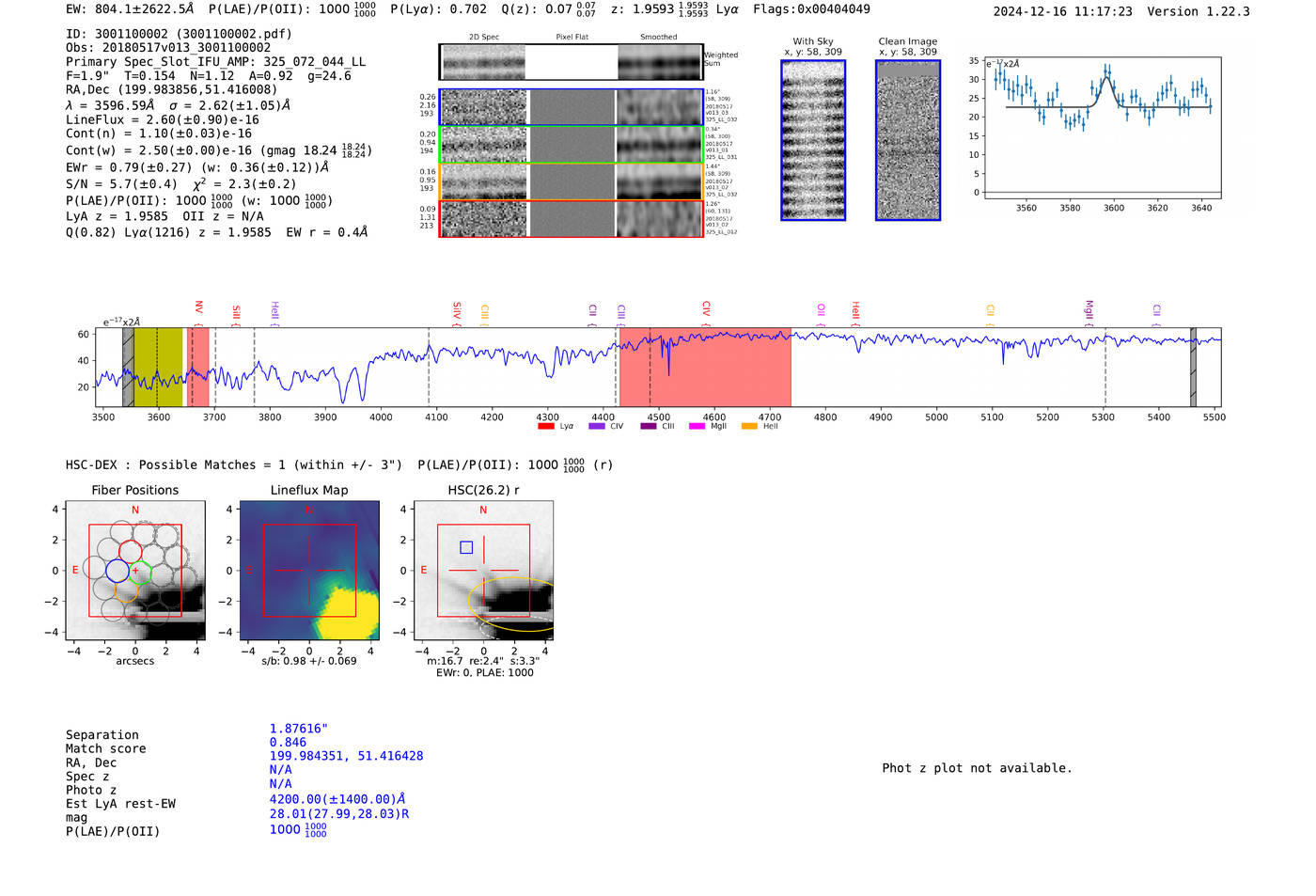The image size is (1316, 896).
Task: Click the s/b: 0.98 +/- 0.069 caption
Action: [x=309, y=661]
